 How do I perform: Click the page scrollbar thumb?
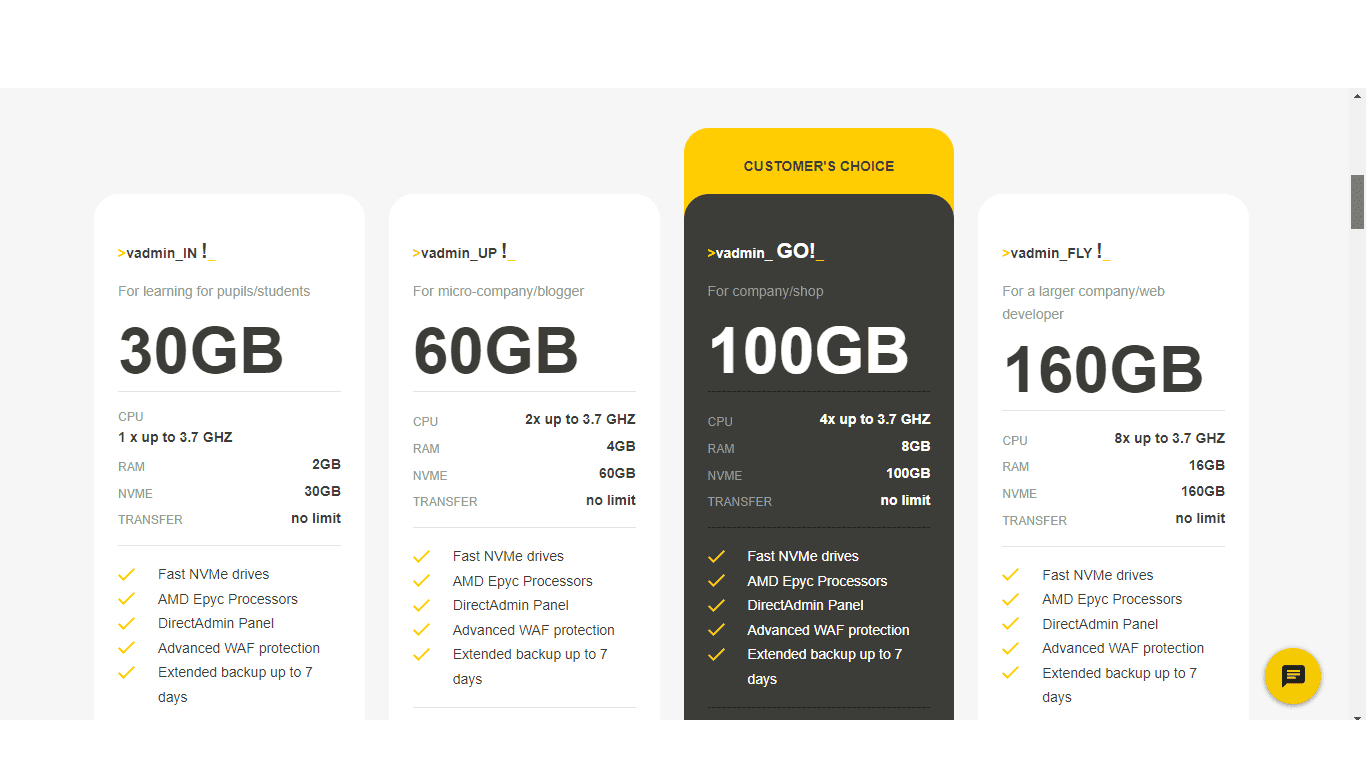pos(1357,202)
